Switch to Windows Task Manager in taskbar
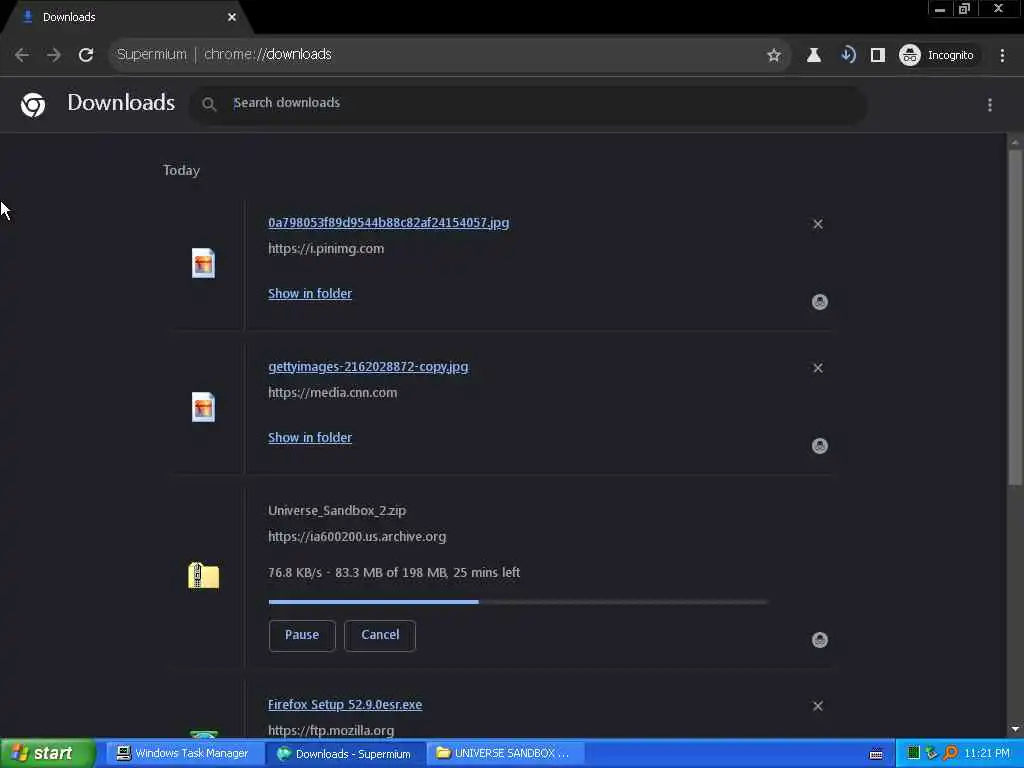The height and width of the screenshot is (768, 1024). (x=184, y=754)
